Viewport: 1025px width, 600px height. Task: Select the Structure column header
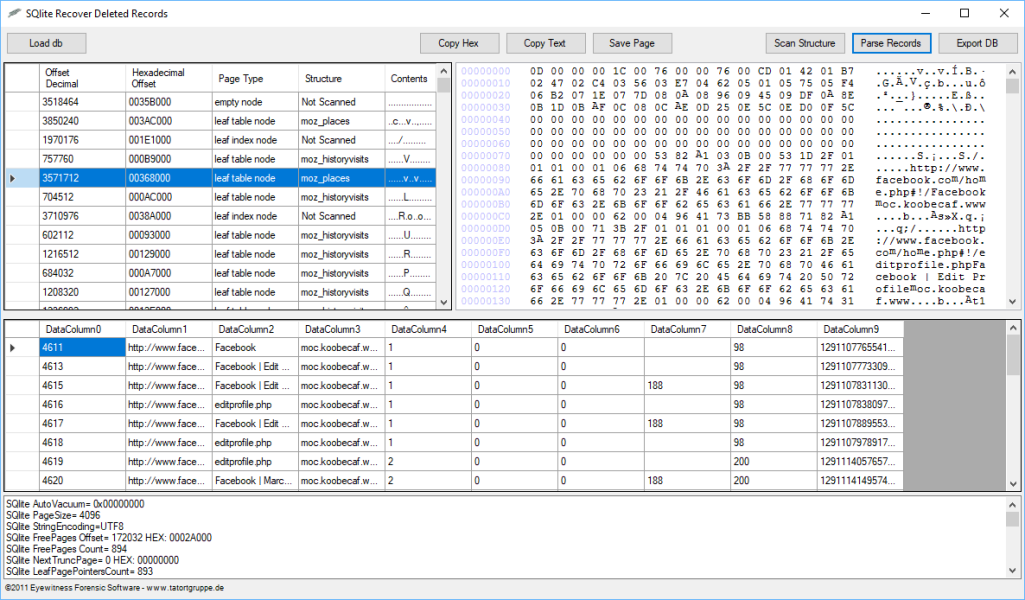click(x=340, y=78)
